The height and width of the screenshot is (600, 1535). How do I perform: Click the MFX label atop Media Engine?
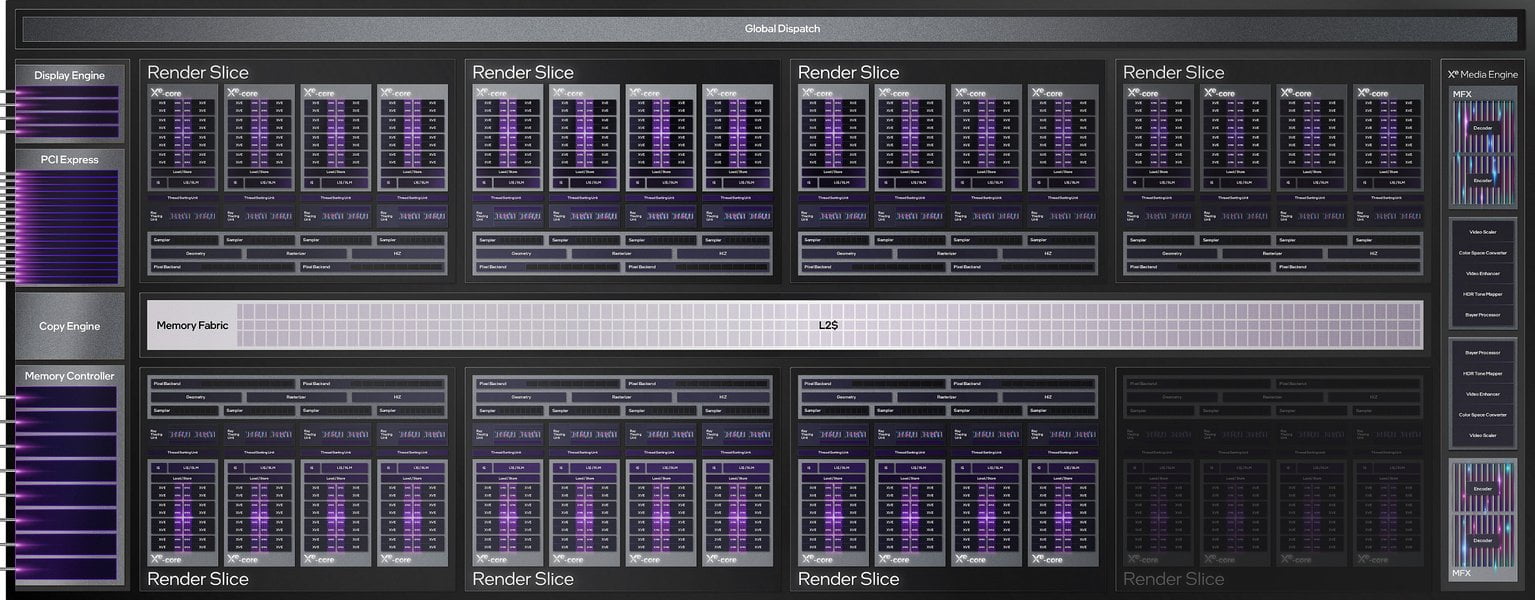1462,94
